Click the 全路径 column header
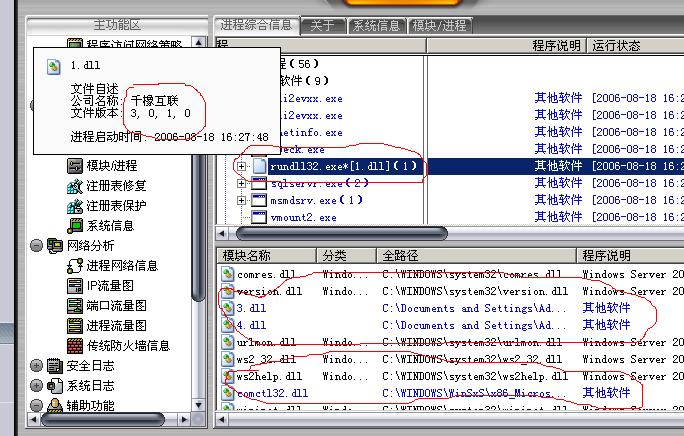 coord(400,256)
